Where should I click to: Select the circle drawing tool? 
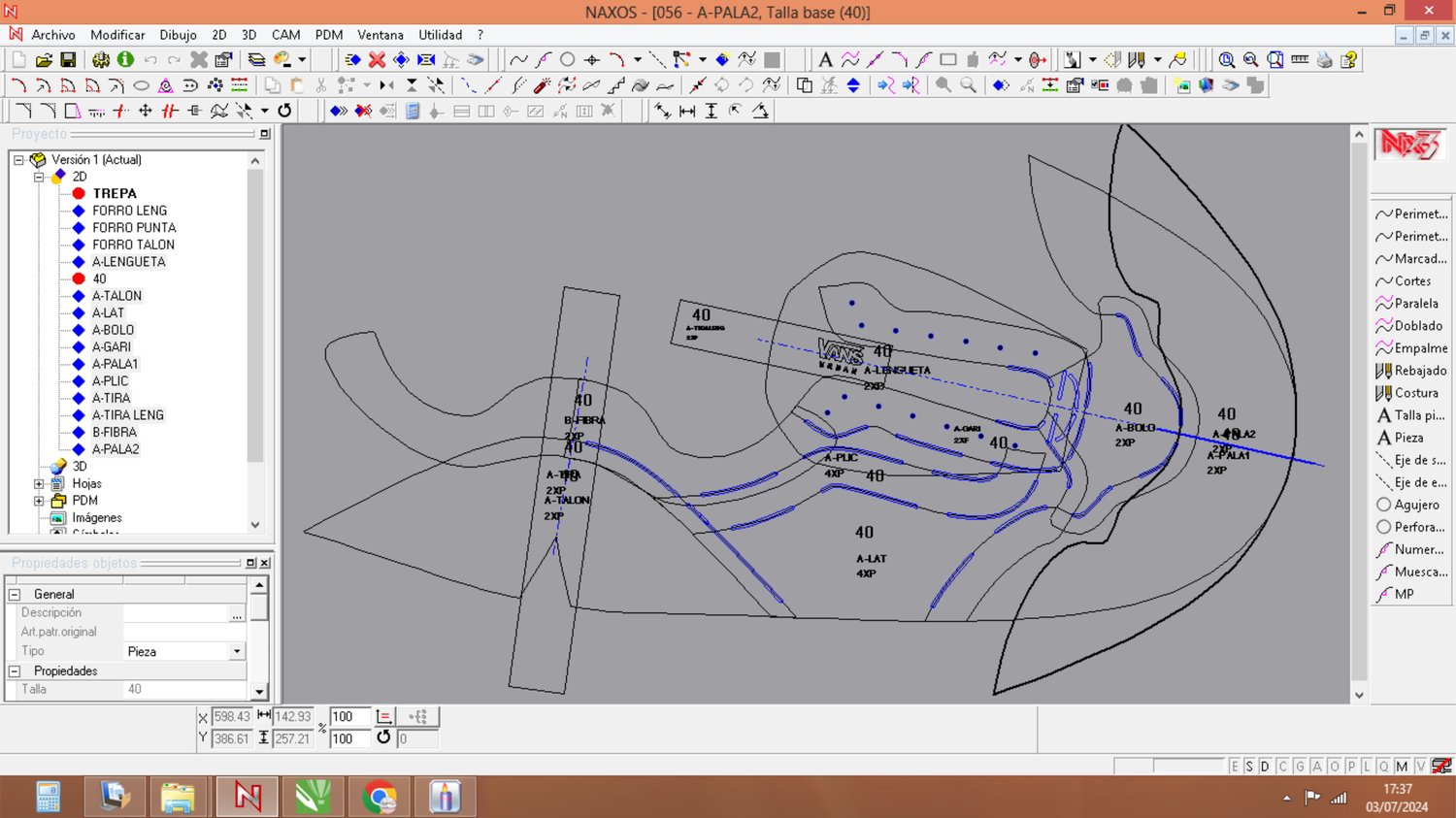(568, 60)
